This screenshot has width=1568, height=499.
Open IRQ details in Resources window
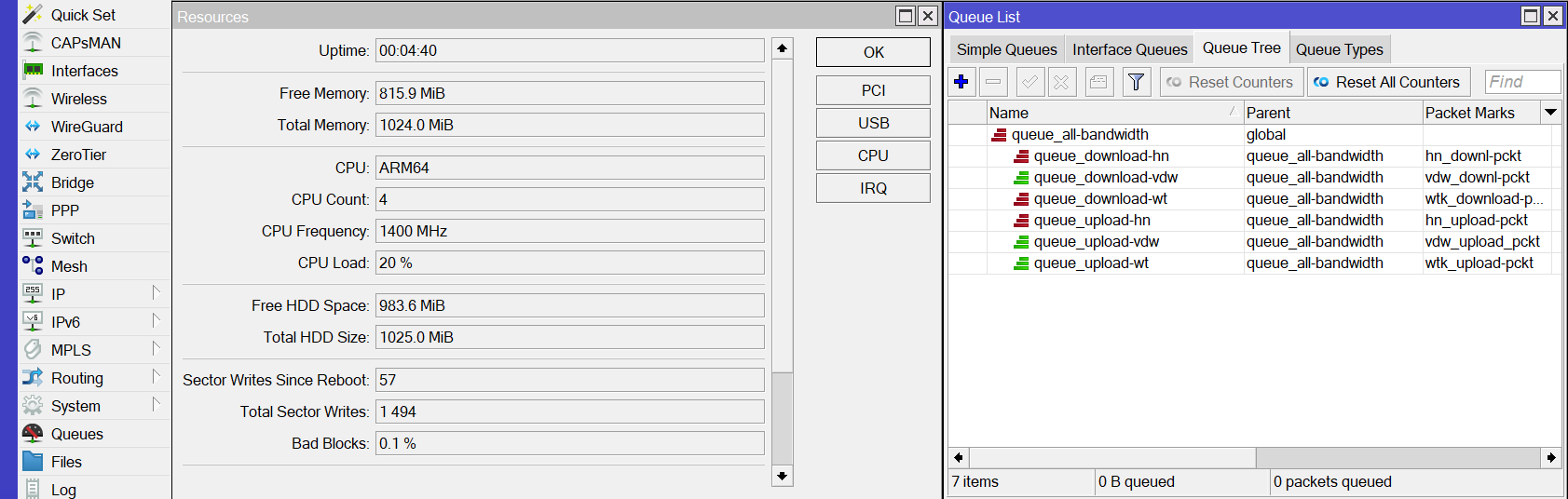pyautogui.click(x=873, y=188)
